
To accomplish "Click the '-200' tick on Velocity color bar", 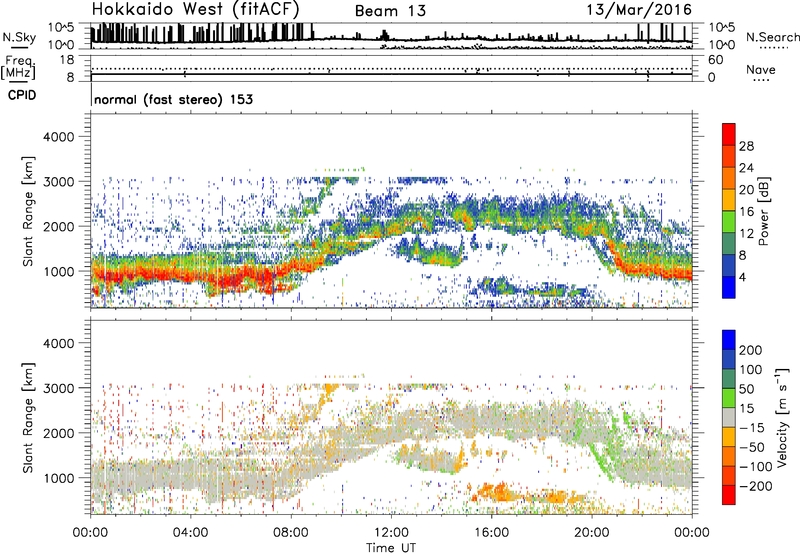I will (x=756, y=486).
